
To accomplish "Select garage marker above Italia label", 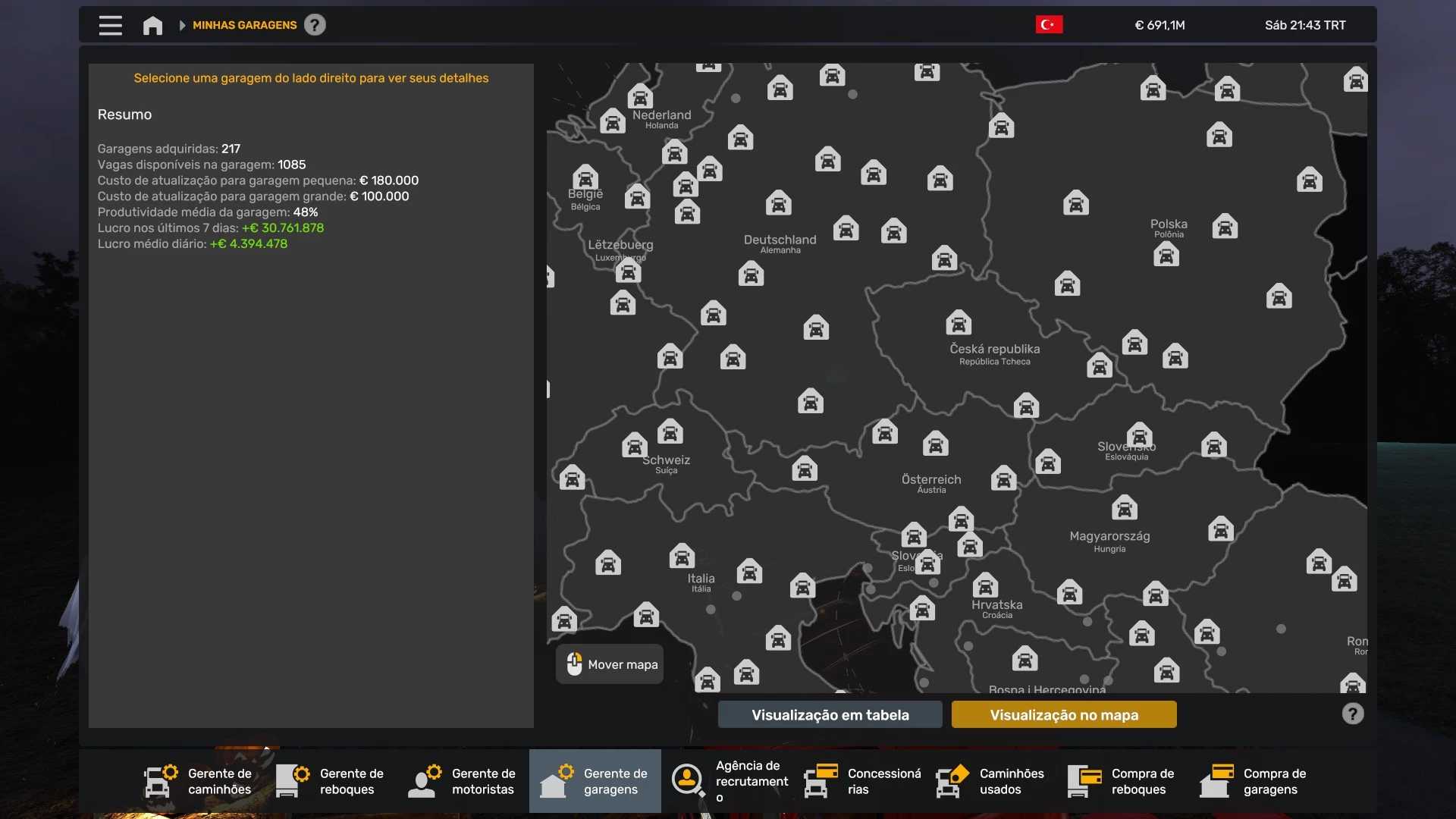I will (x=682, y=557).
